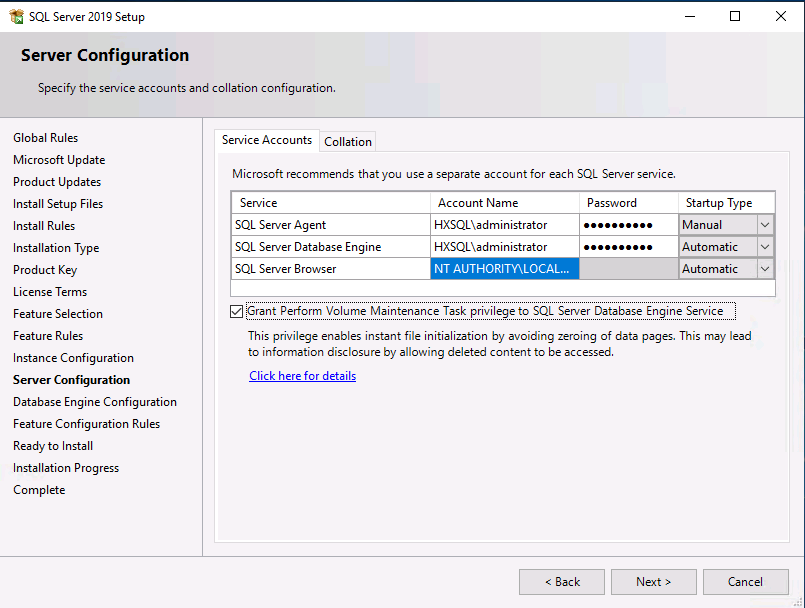Switch to the Collation tab

348,142
